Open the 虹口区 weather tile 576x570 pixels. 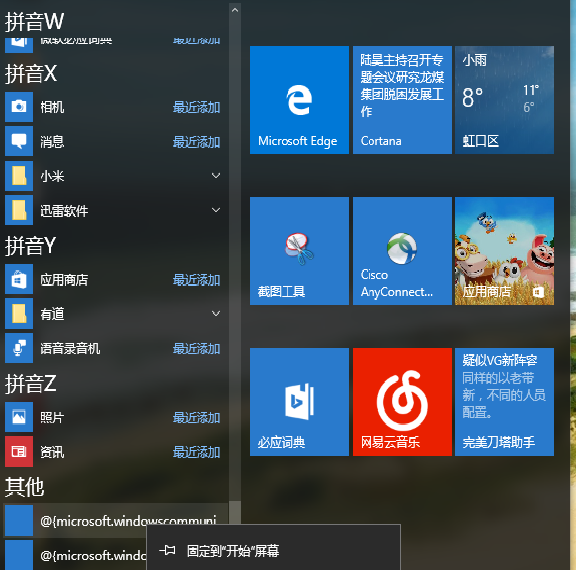(504, 100)
